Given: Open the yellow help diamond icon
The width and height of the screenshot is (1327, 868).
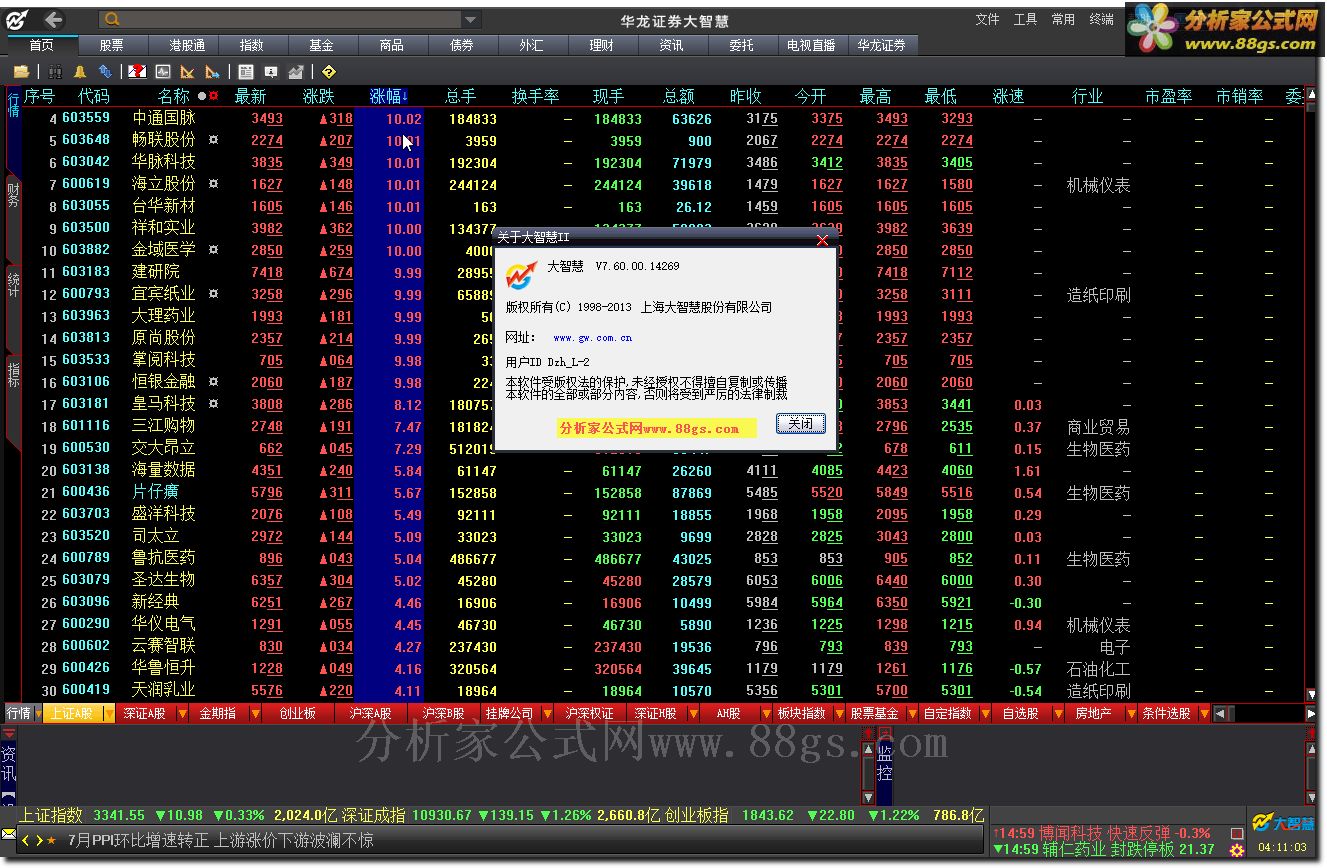Looking at the screenshot, I should point(329,72).
